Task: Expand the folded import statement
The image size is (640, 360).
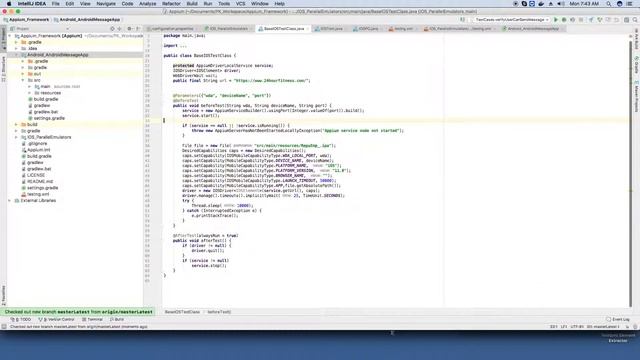Action: [182, 46]
